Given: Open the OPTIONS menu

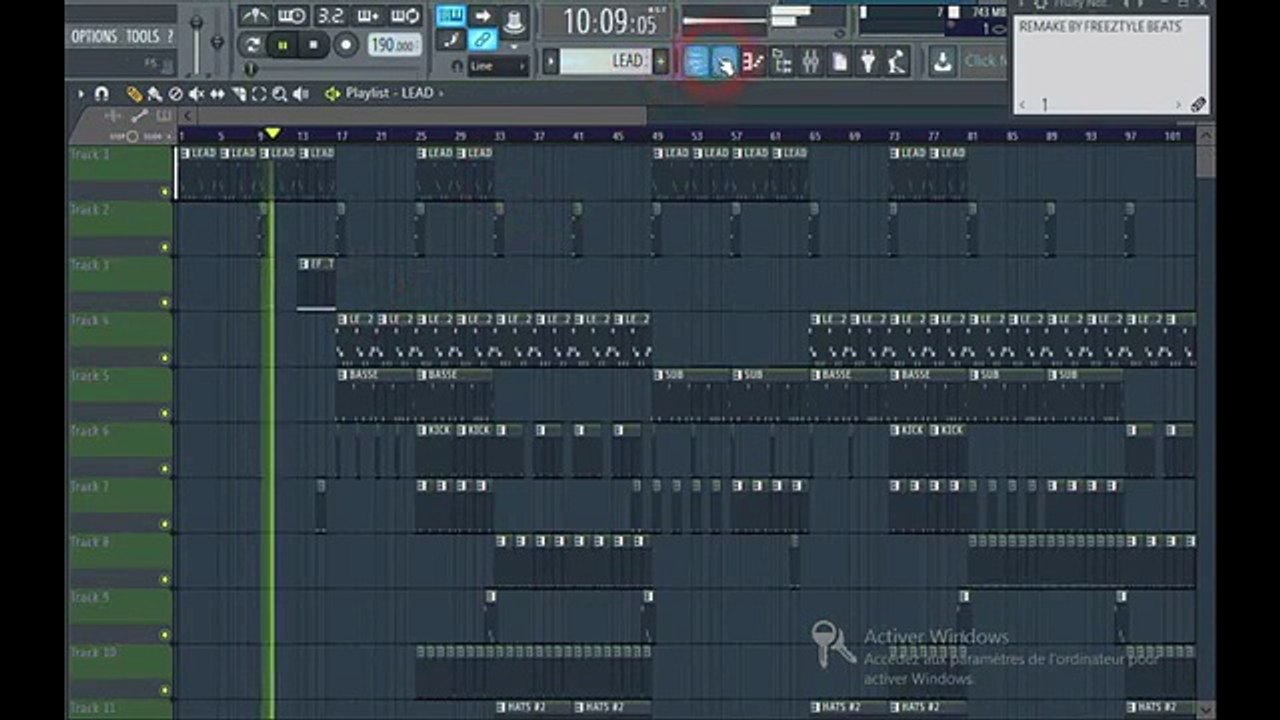Looking at the screenshot, I should (x=94, y=36).
